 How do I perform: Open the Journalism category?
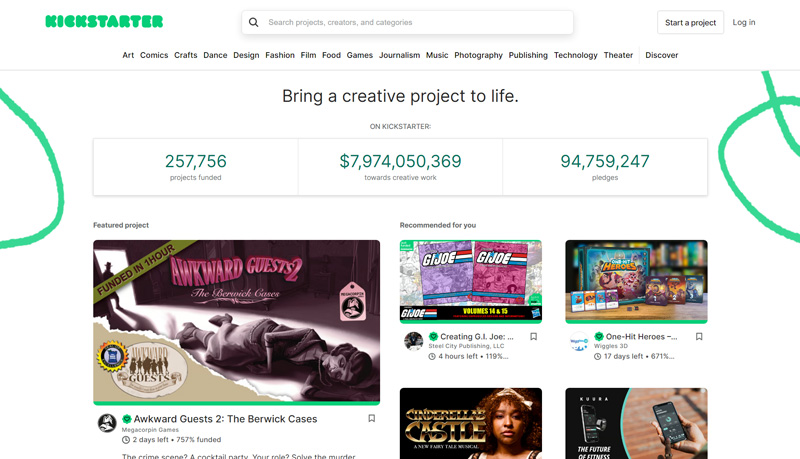(x=399, y=55)
